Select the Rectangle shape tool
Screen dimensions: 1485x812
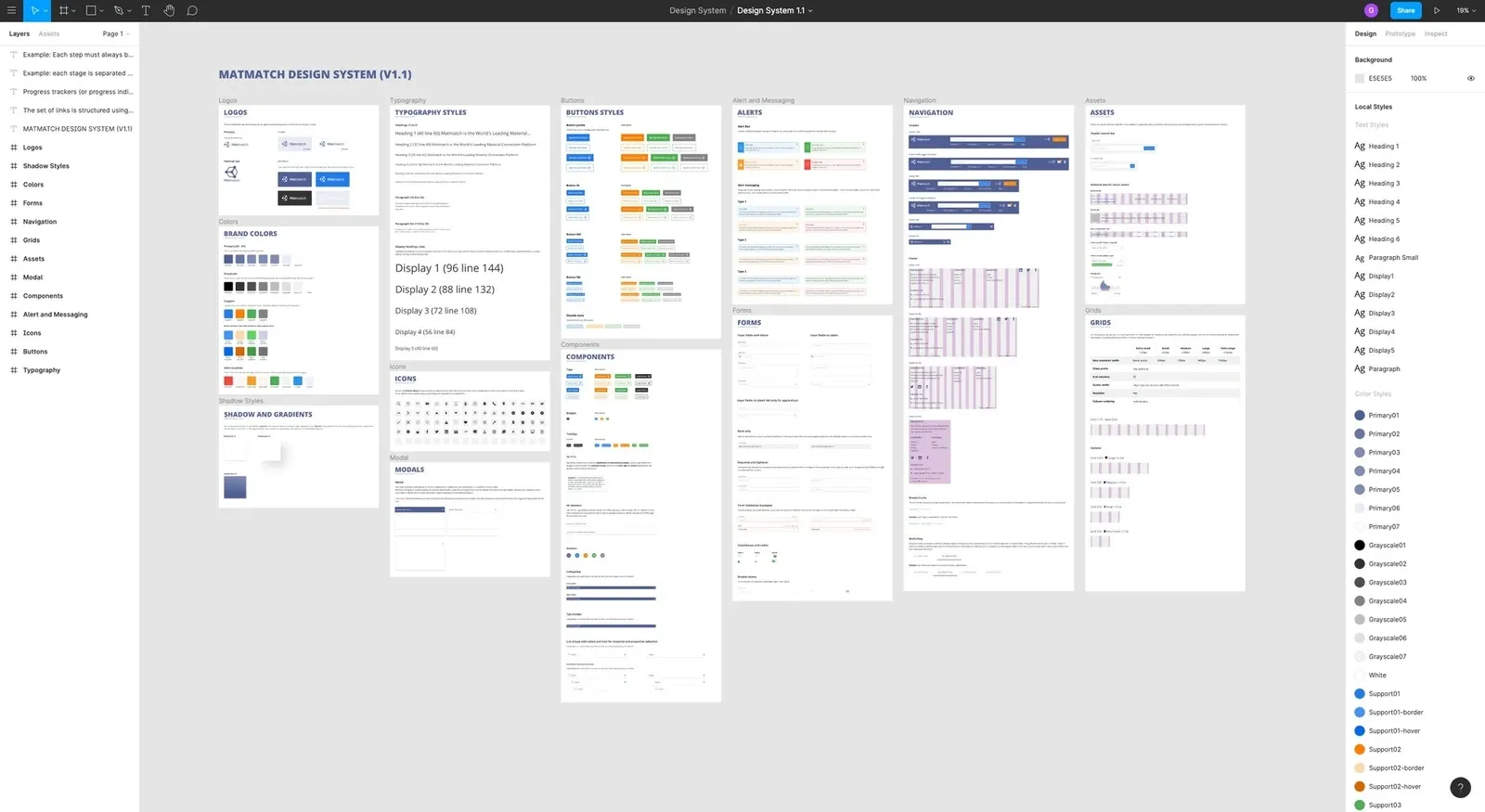pyautogui.click(x=91, y=10)
